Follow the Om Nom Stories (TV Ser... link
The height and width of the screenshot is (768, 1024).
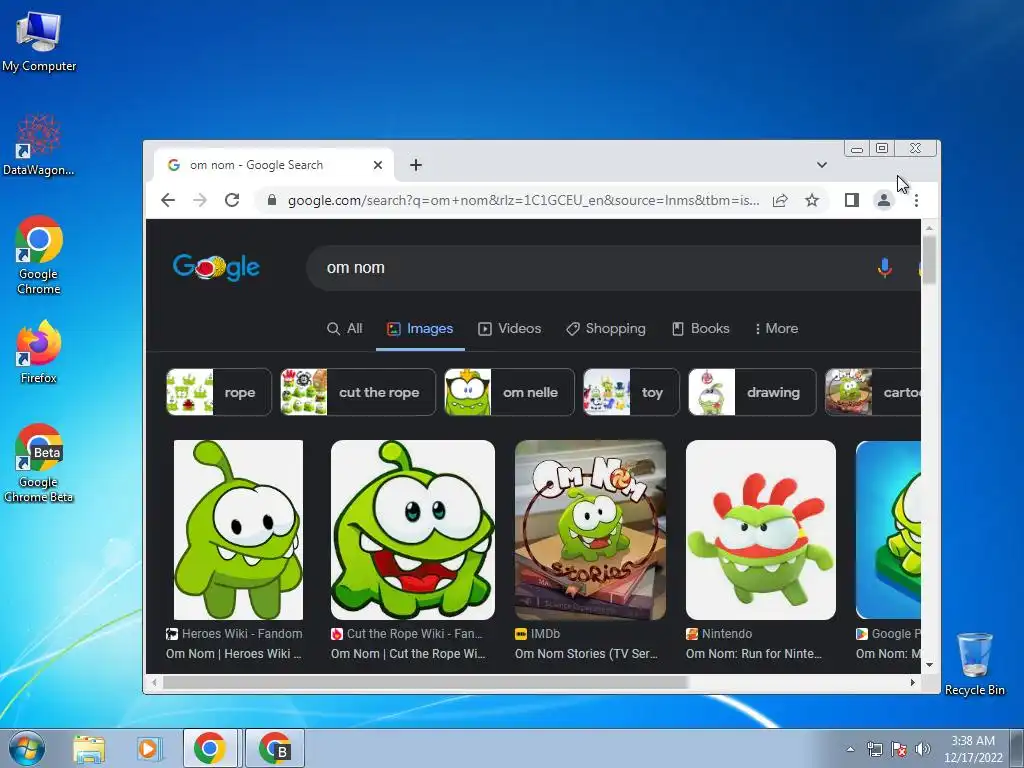point(586,654)
